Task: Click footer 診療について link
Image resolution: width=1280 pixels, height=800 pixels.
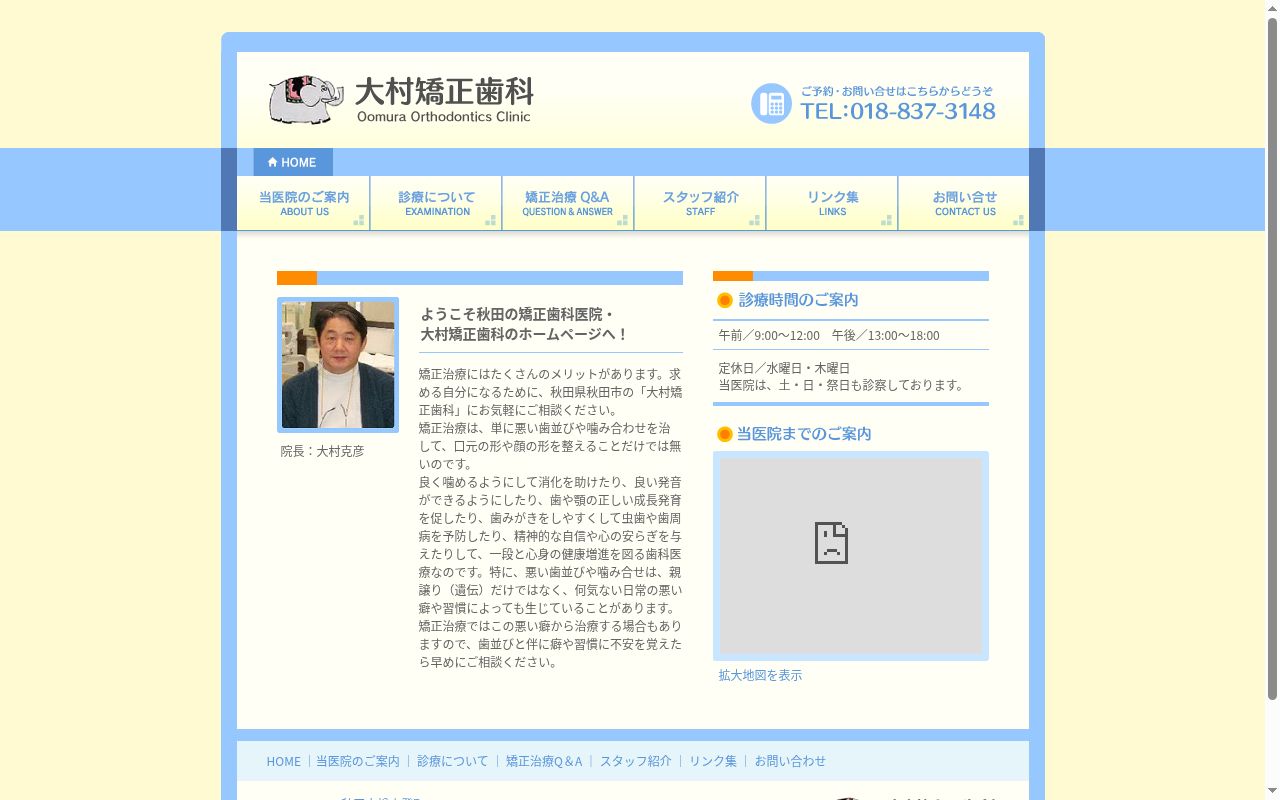Action: (x=453, y=761)
